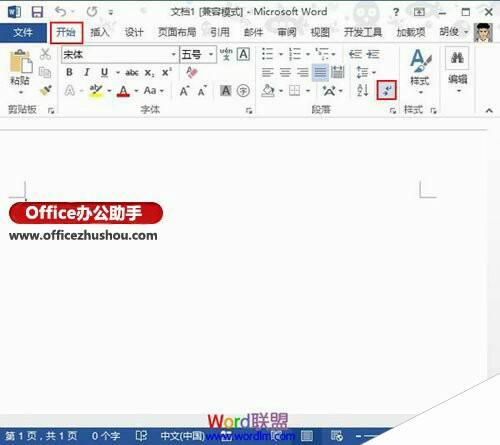This screenshot has height=445, width=500.
Task: Decrease font size with shrink icon
Action: point(202,91)
